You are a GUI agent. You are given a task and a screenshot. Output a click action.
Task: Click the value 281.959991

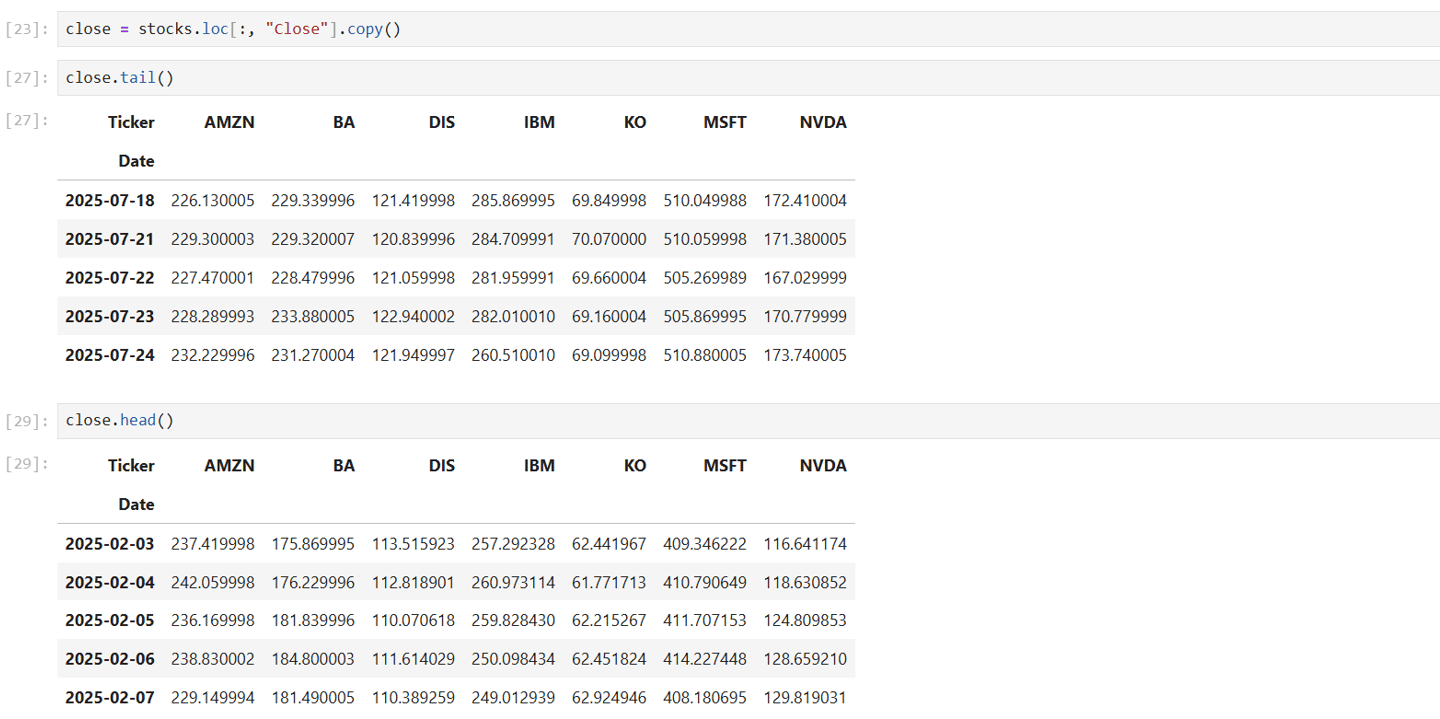click(x=513, y=277)
